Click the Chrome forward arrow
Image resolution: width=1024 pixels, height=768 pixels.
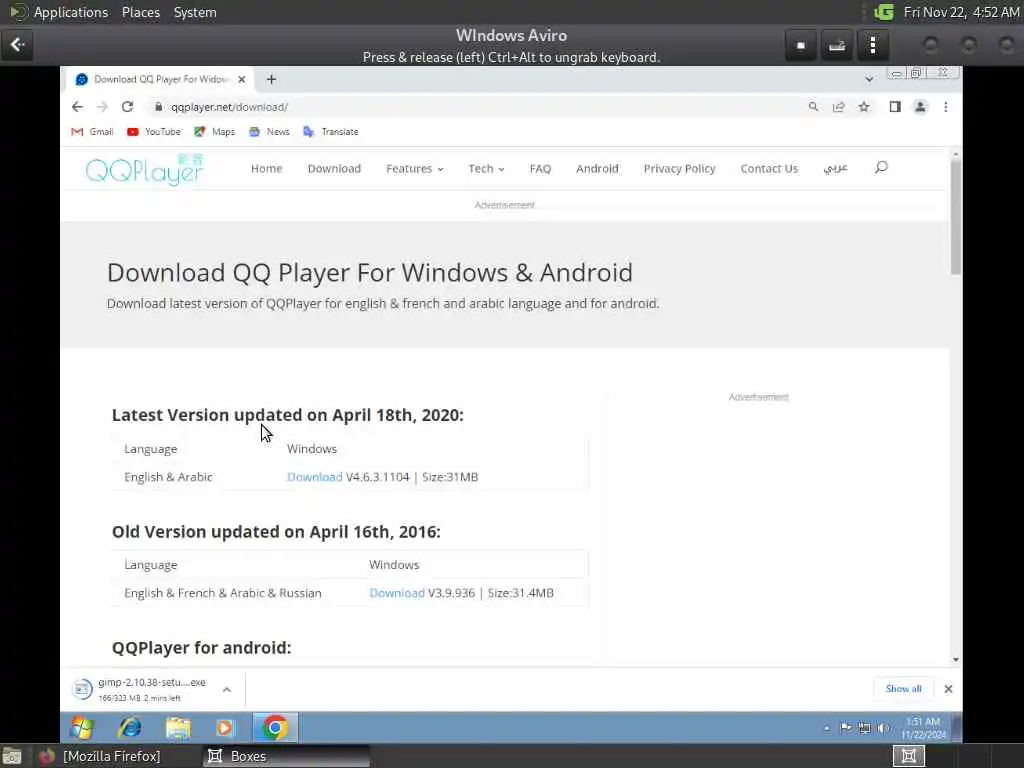[102, 107]
